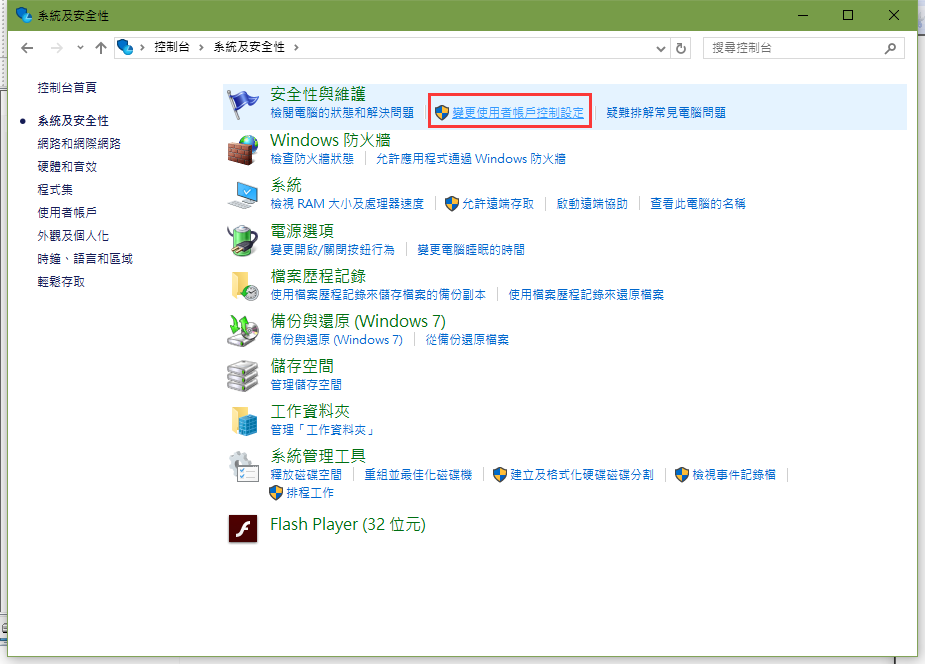Select 外觀及個人化 in the sidebar
This screenshot has height=664, width=925.
point(73,235)
